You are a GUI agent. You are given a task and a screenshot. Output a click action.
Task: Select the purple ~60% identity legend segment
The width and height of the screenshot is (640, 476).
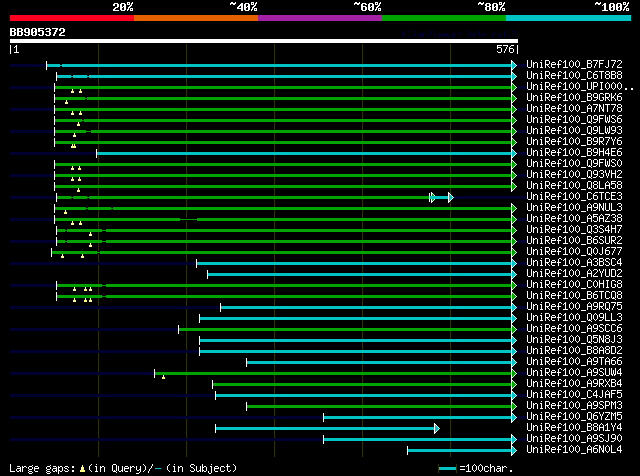320,18
